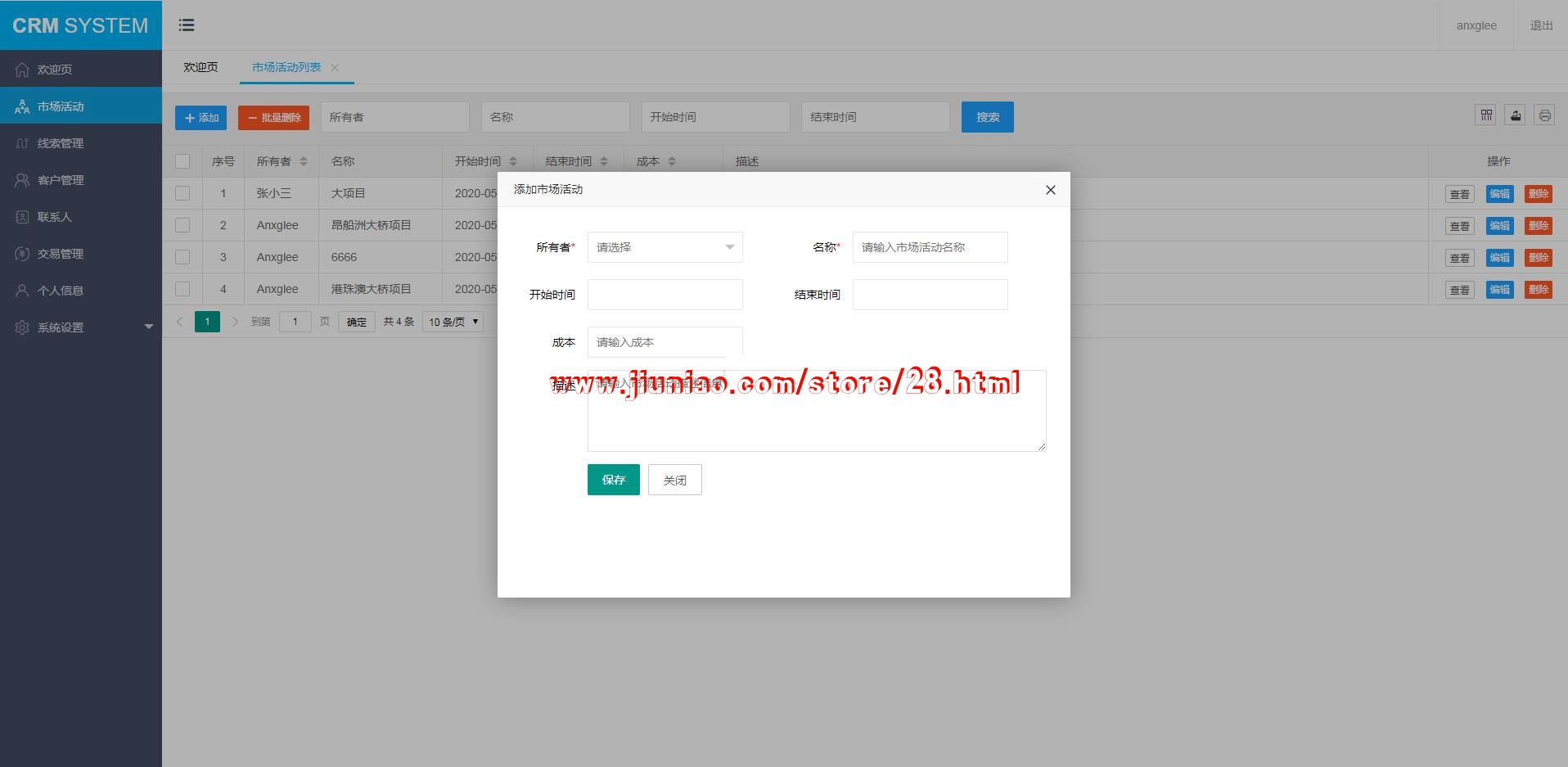Click the 描述 textarea in dialog

[x=817, y=411]
